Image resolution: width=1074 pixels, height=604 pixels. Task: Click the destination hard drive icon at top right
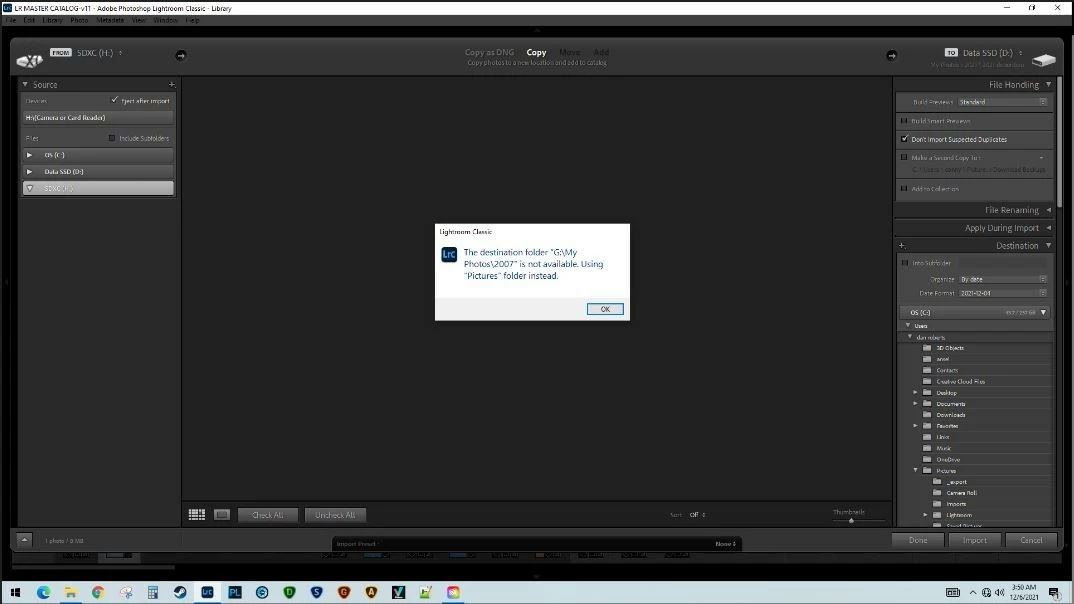pyautogui.click(x=1044, y=60)
